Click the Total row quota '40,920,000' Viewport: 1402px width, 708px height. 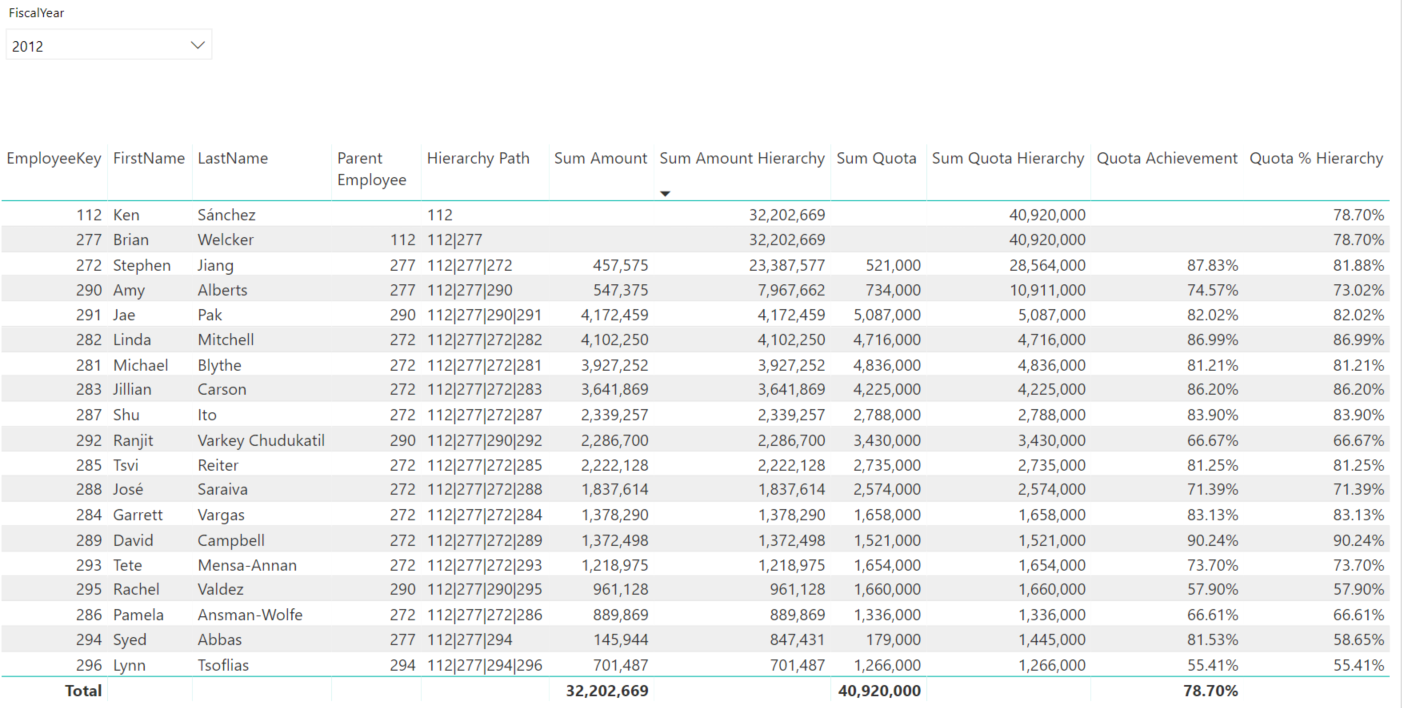coord(879,691)
